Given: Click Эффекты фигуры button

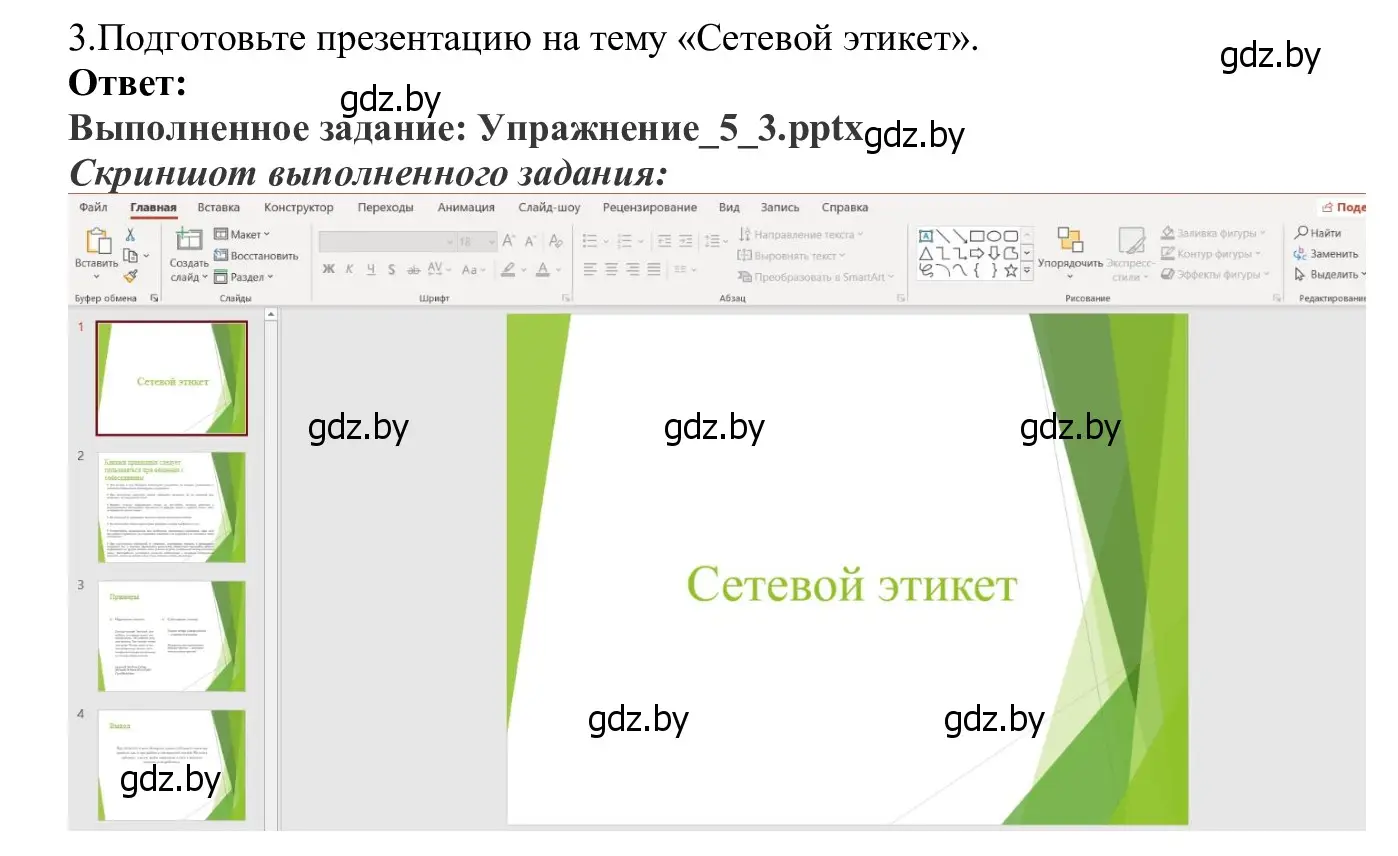Looking at the screenshot, I should (1215, 274).
